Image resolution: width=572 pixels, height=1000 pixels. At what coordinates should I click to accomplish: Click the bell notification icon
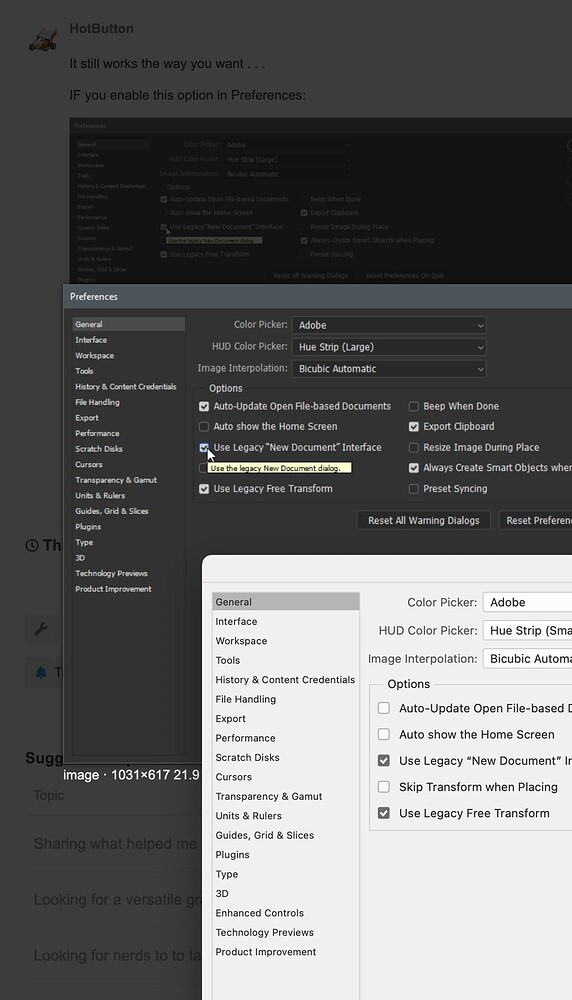(41, 673)
